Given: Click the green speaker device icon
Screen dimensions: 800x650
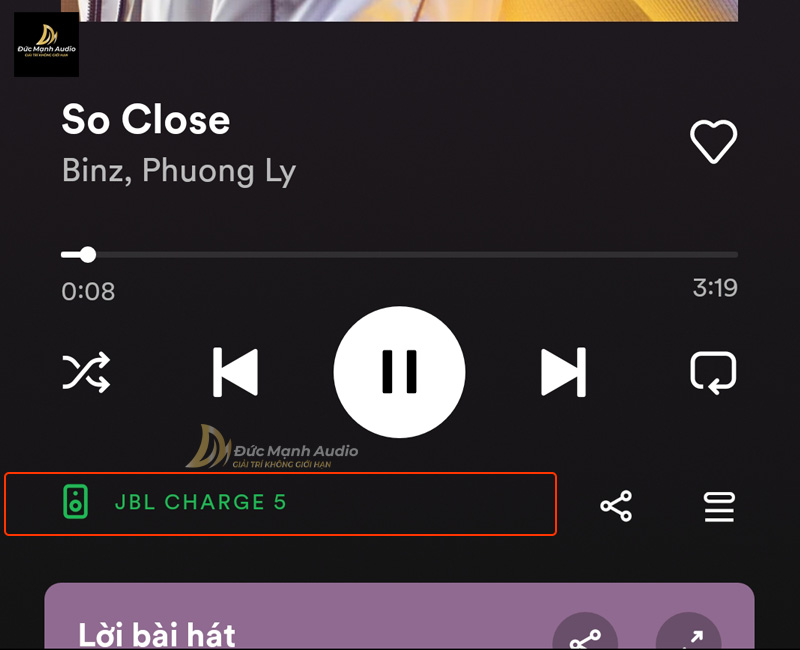Looking at the screenshot, I should pyautogui.click(x=76, y=502).
